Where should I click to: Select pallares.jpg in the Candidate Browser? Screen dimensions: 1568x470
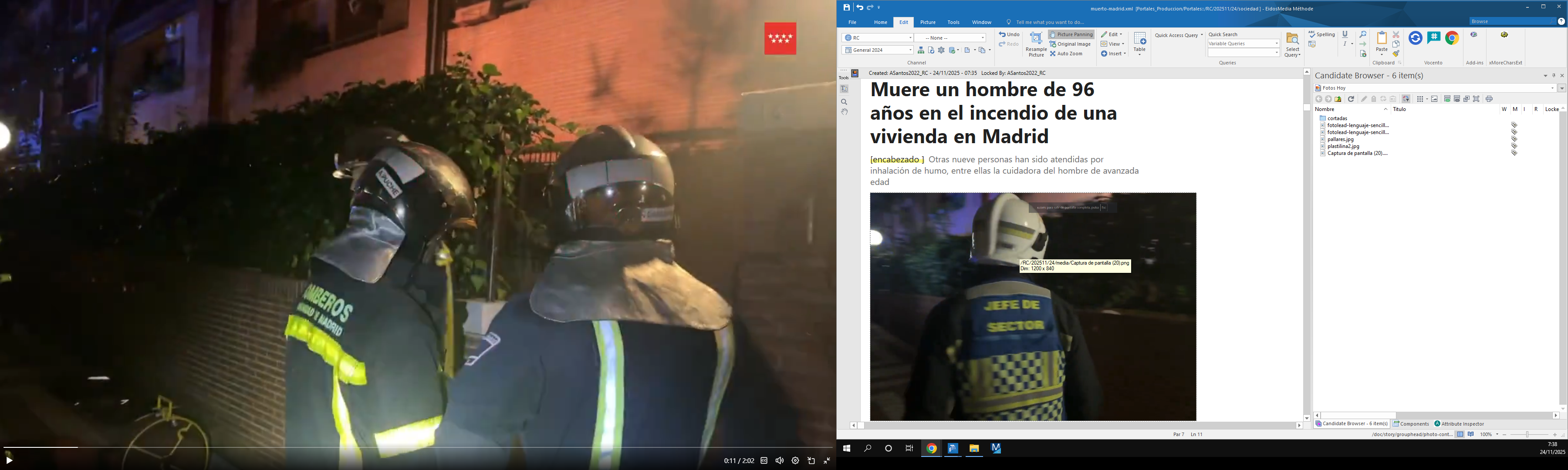click(1341, 139)
